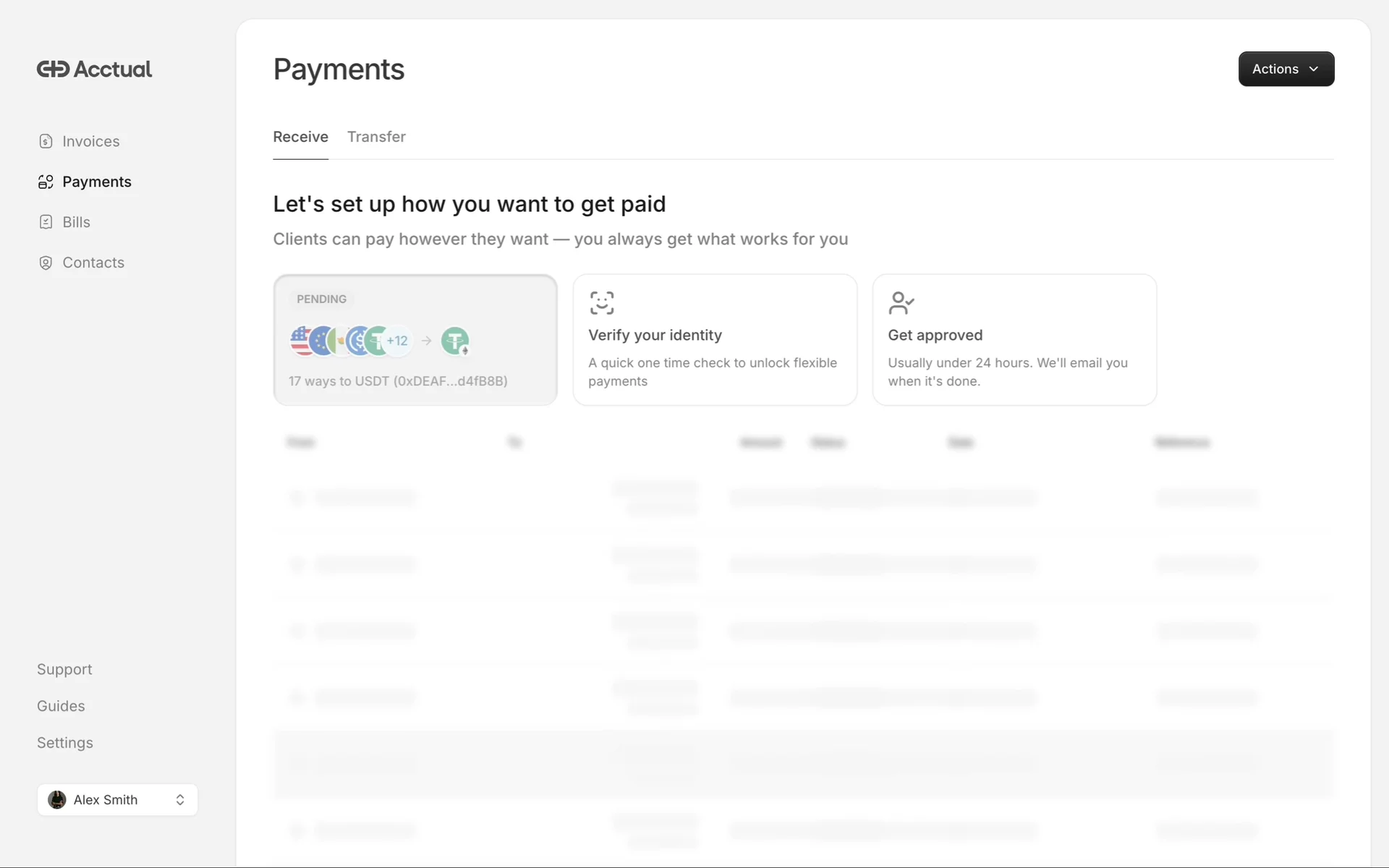This screenshot has height=868, width=1389.
Task: Click the face scan identity icon
Action: [601, 303]
